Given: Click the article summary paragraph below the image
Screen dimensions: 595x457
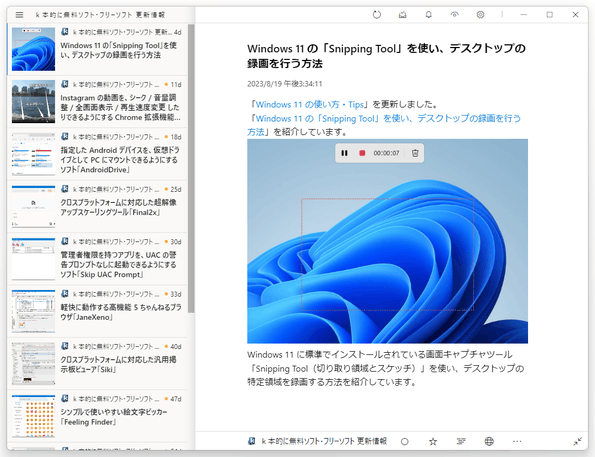Looking at the screenshot, I should click(x=386, y=368).
